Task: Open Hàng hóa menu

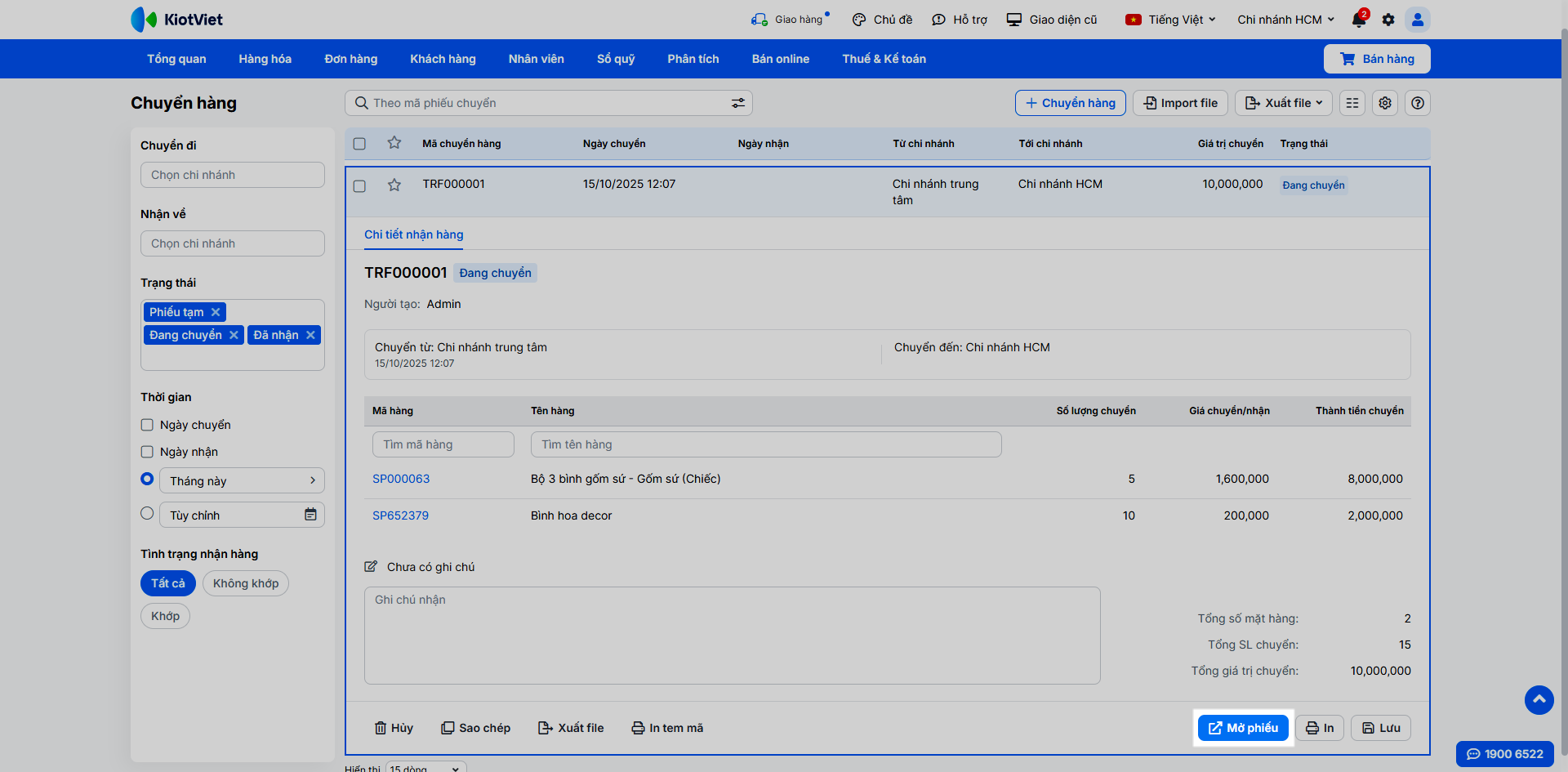Action: pos(265,59)
